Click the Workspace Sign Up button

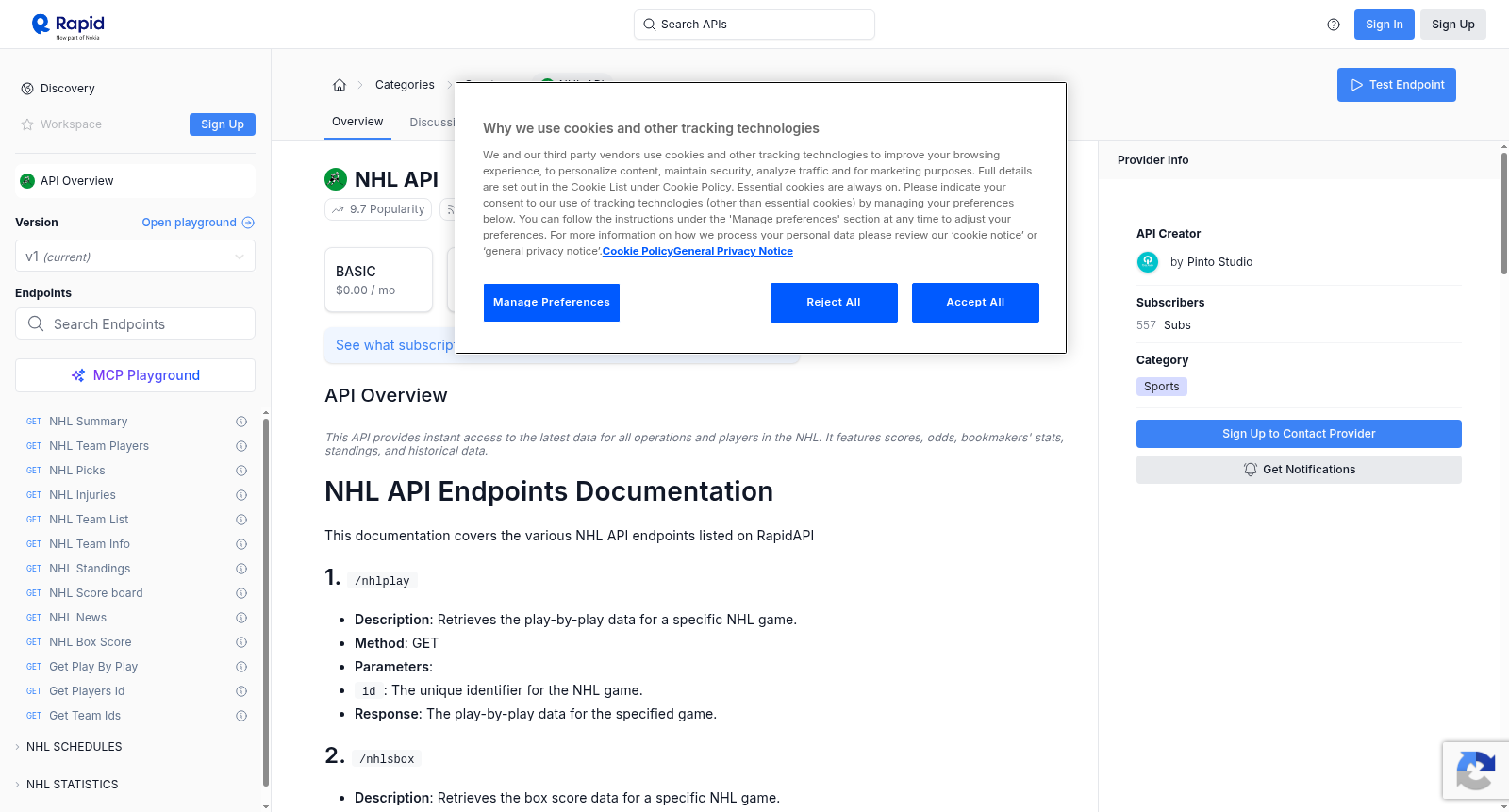tap(223, 124)
